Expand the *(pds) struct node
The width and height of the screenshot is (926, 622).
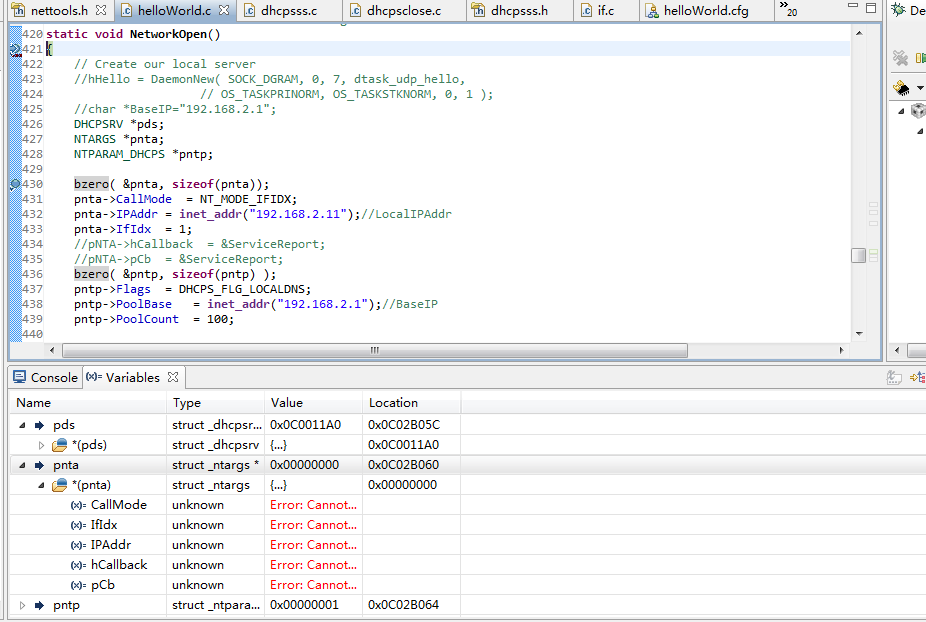(x=41, y=445)
